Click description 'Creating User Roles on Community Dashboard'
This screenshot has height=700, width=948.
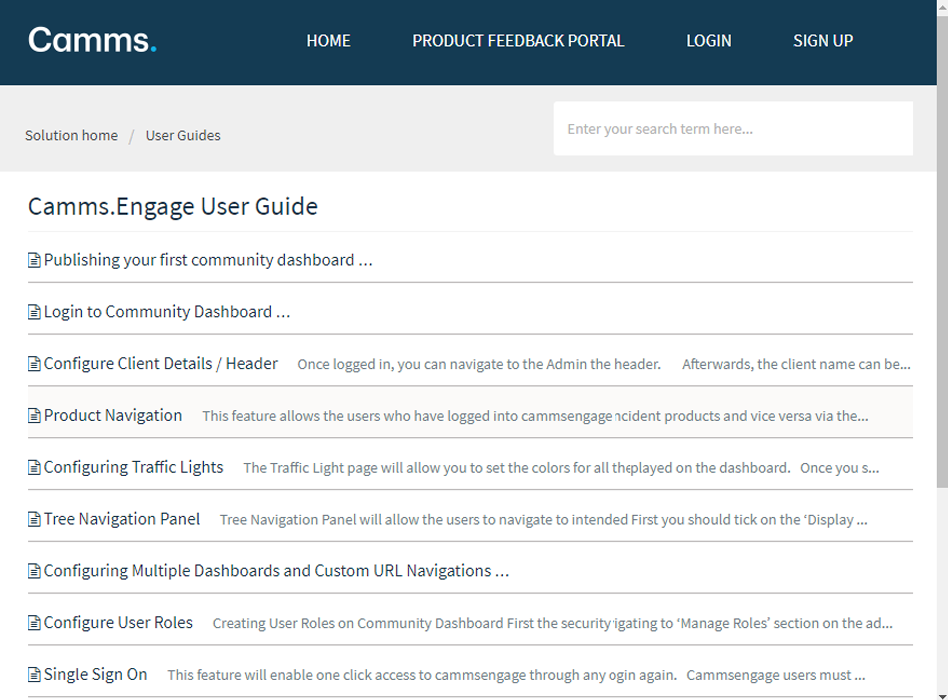click(553, 623)
